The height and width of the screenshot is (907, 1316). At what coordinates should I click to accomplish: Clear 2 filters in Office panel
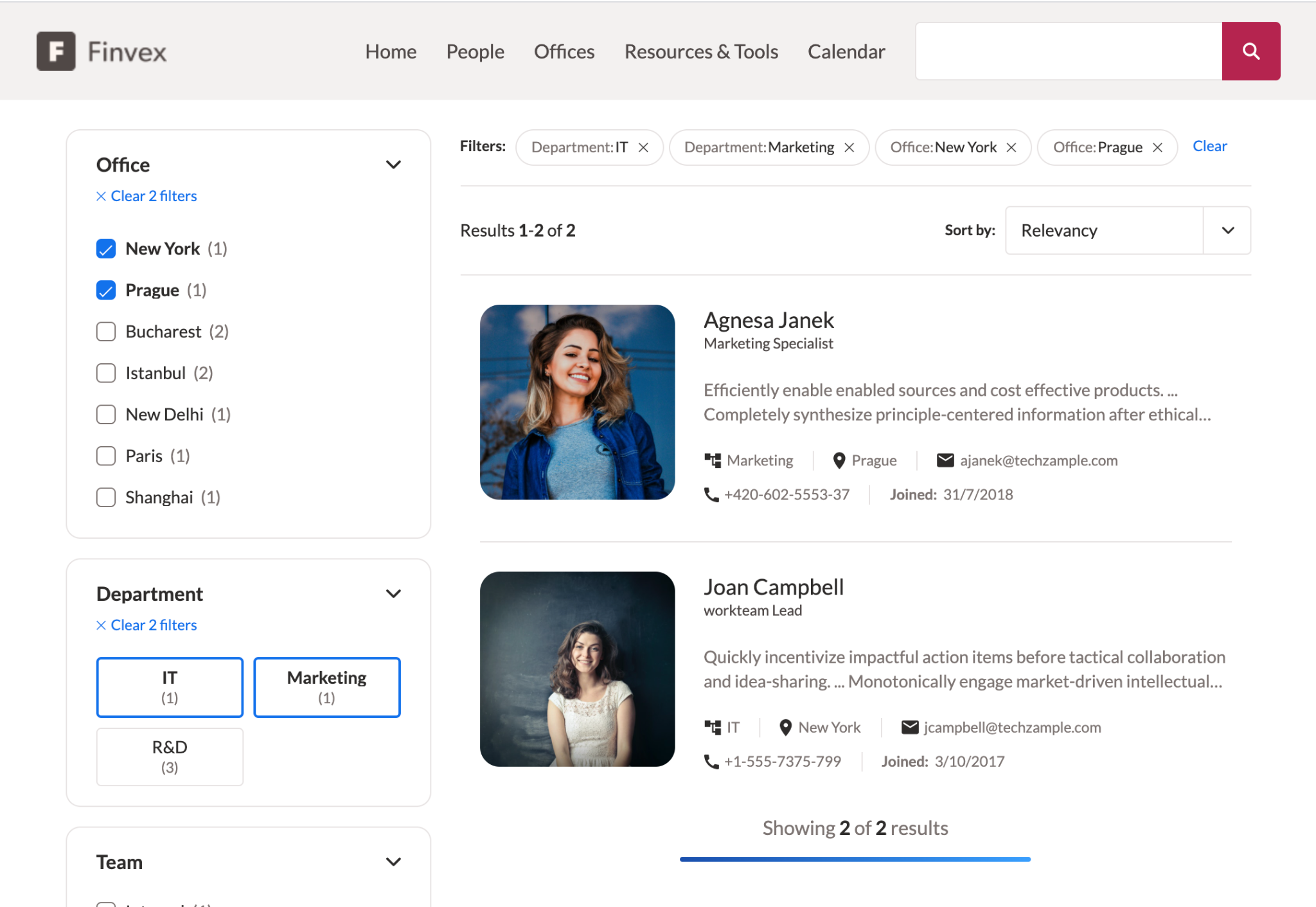147,196
